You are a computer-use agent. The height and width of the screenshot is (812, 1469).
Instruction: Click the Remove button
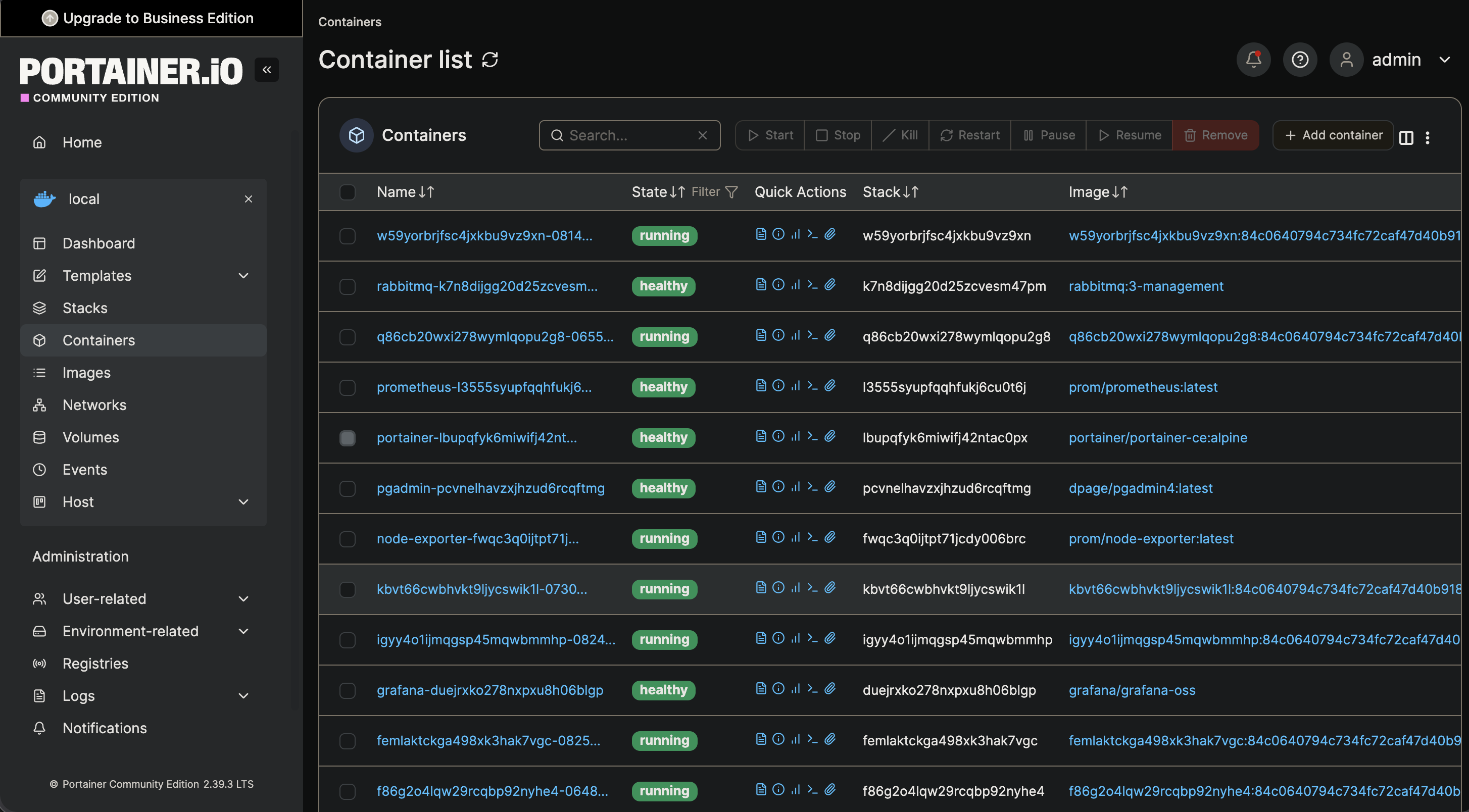tap(1215, 135)
